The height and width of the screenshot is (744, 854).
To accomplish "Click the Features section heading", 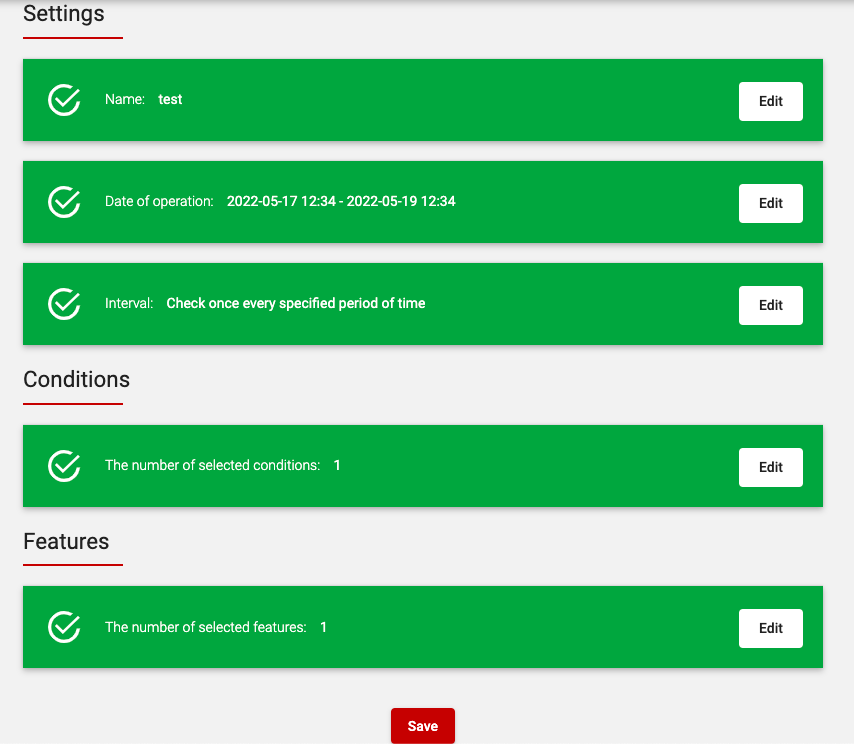I will click(x=66, y=541).
